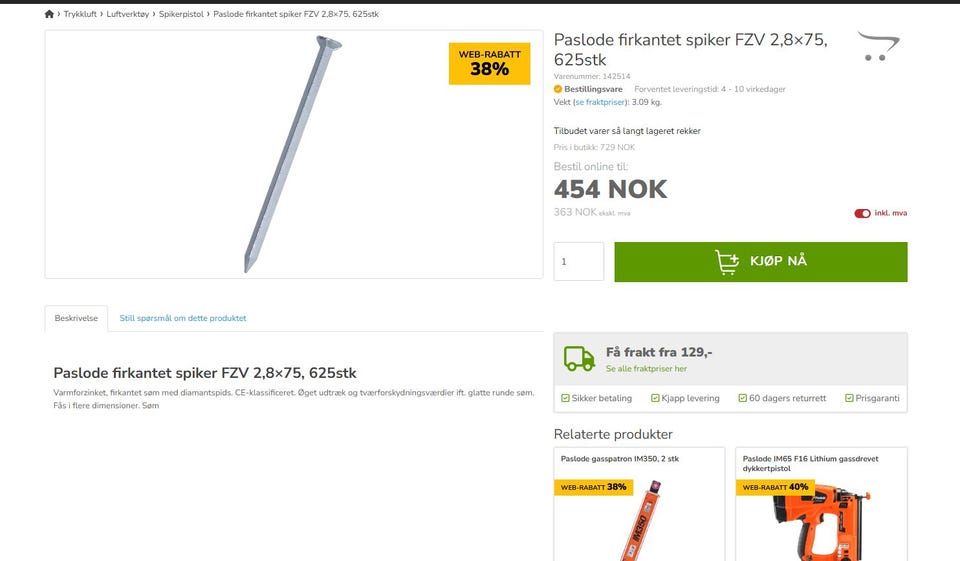Image resolution: width=960 pixels, height=561 pixels.
Task: Open Spikerpistol breadcrumb link
Action: coord(181,14)
